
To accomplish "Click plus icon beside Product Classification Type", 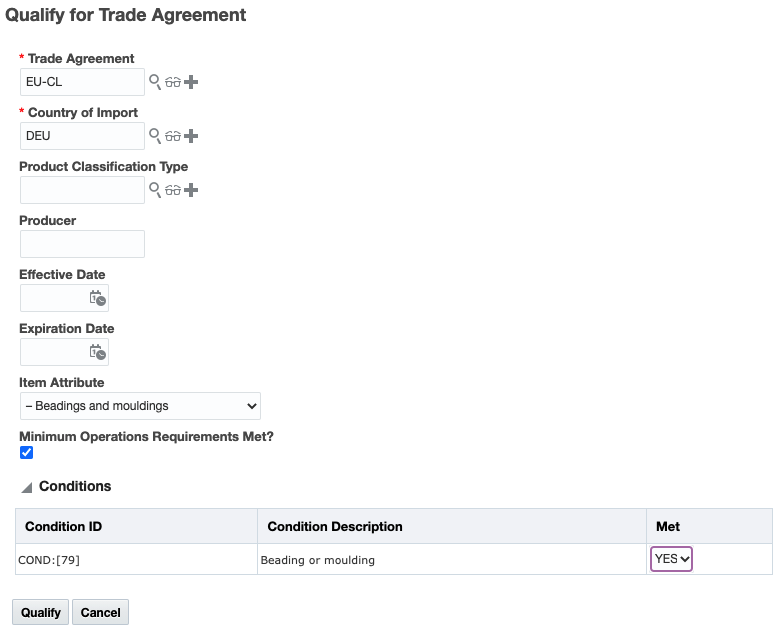I will (x=191, y=190).
